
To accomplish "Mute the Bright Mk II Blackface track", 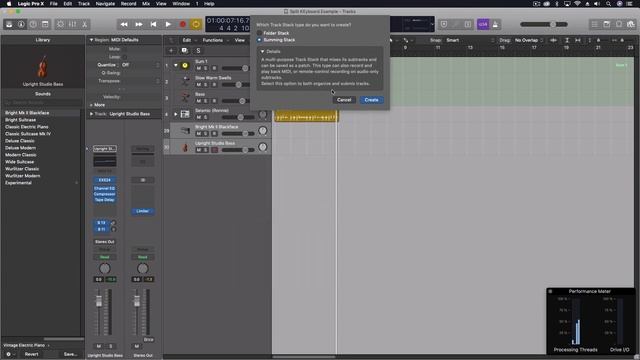I will pyautogui.click(x=198, y=133).
